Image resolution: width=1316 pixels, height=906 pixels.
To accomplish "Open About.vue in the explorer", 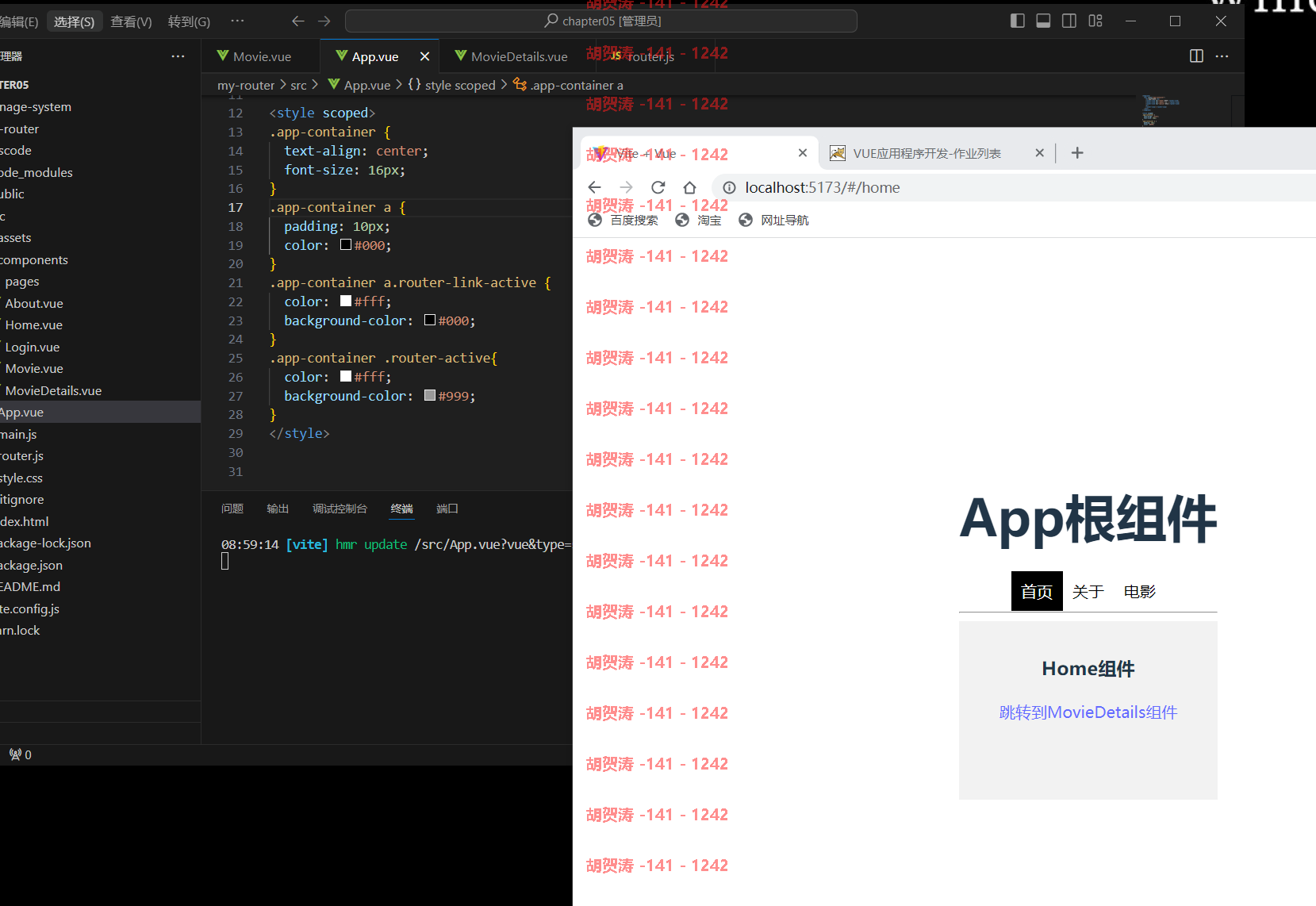I will pyautogui.click(x=34, y=303).
